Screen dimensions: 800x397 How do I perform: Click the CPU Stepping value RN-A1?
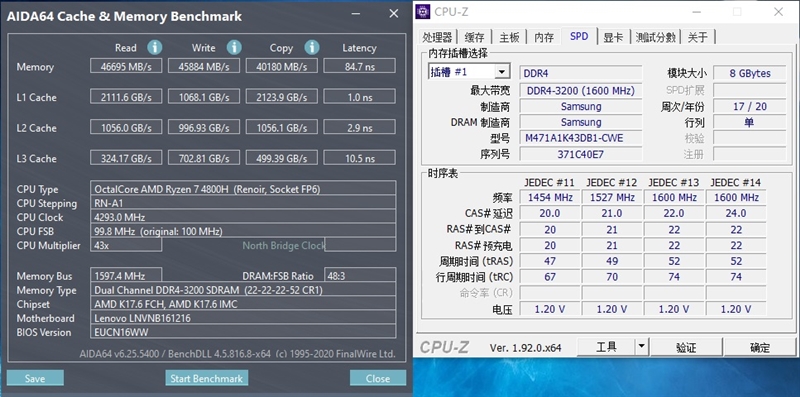(243, 203)
